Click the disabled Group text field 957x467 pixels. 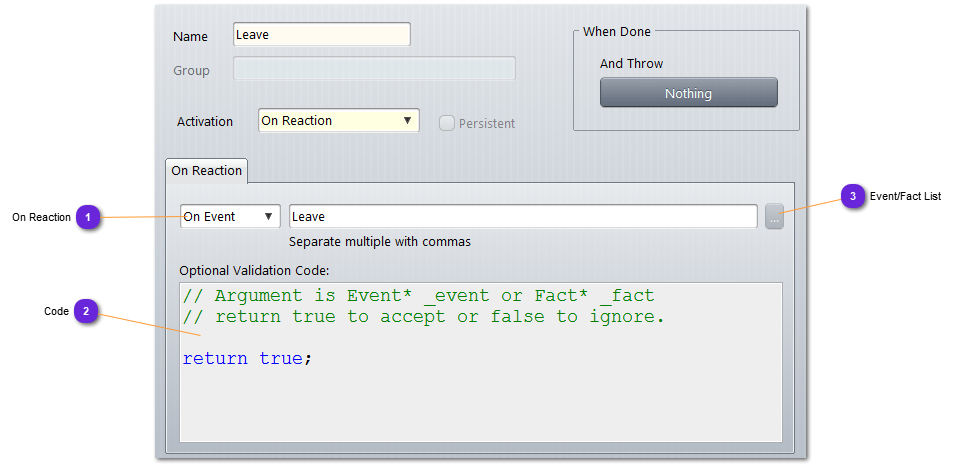(374, 69)
